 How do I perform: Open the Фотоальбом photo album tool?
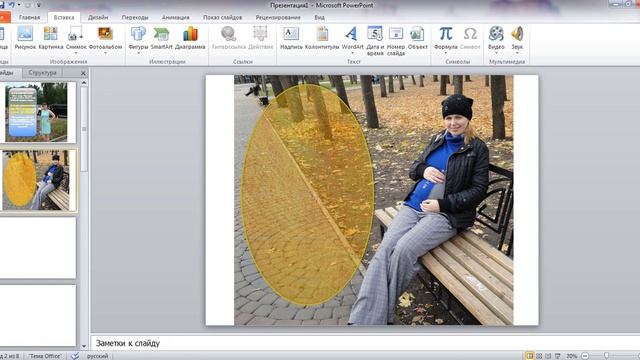click(x=105, y=38)
